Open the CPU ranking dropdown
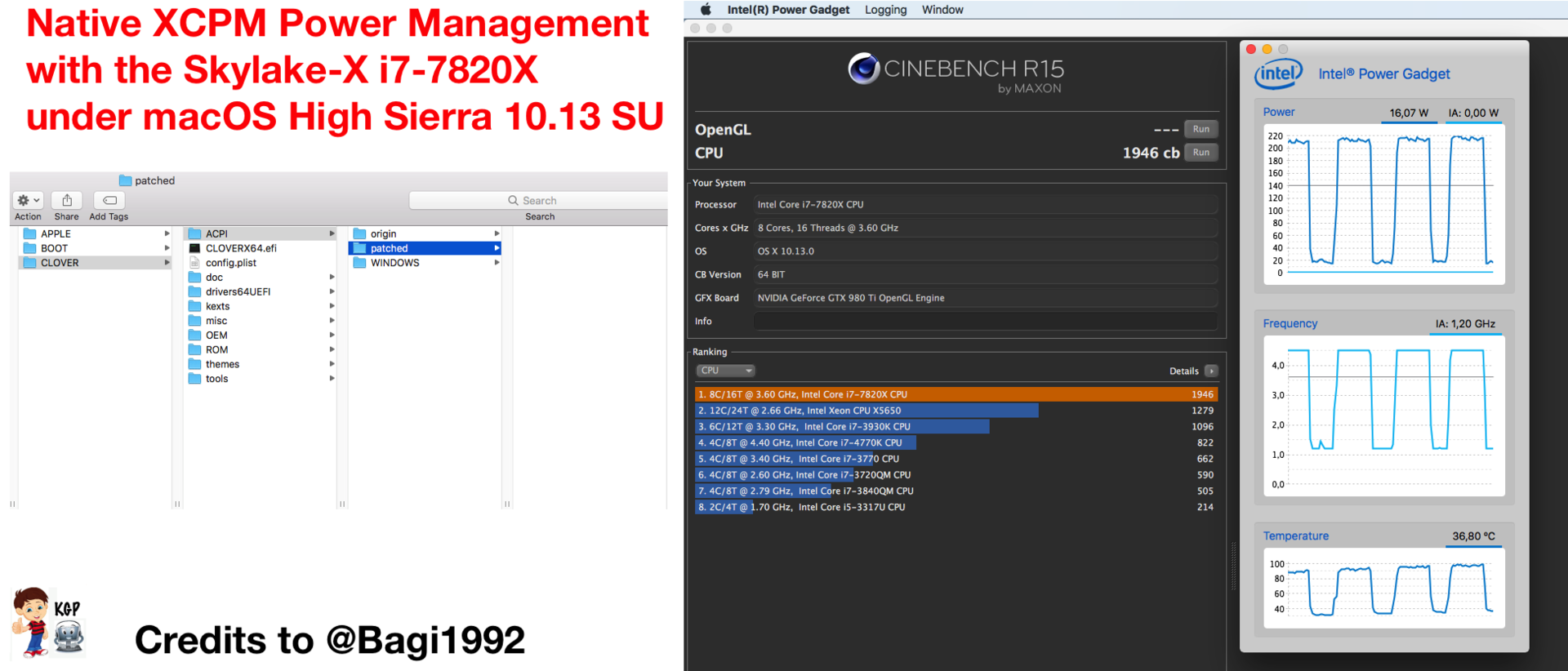This screenshot has height=671, width=1568. 725,371
